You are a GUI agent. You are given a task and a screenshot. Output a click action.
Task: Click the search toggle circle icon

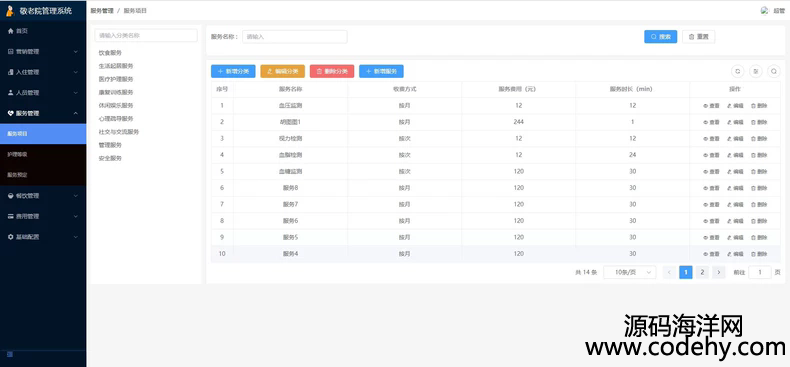(x=774, y=72)
